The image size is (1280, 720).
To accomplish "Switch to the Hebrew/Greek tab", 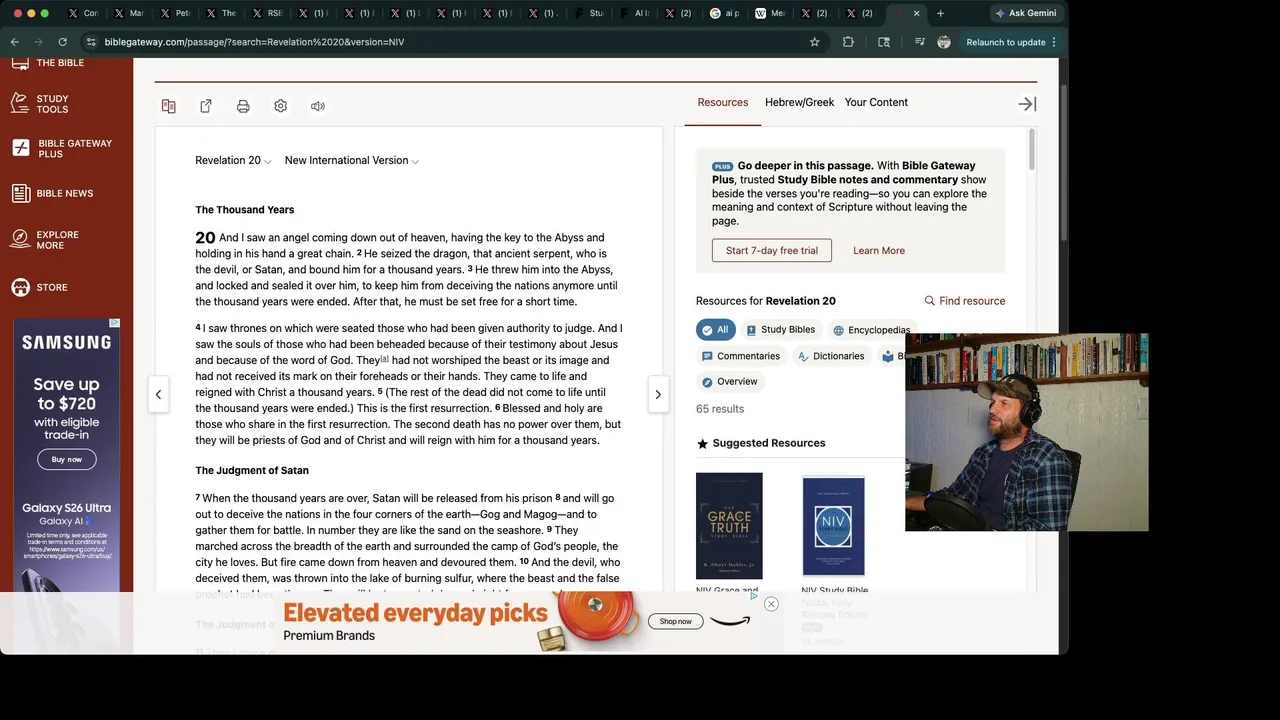I will click(x=799, y=102).
